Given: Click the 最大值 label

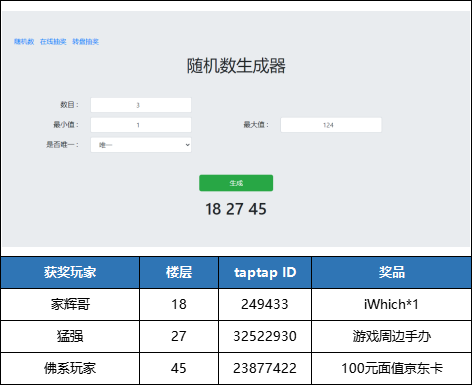Looking at the screenshot, I should coord(256,125).
